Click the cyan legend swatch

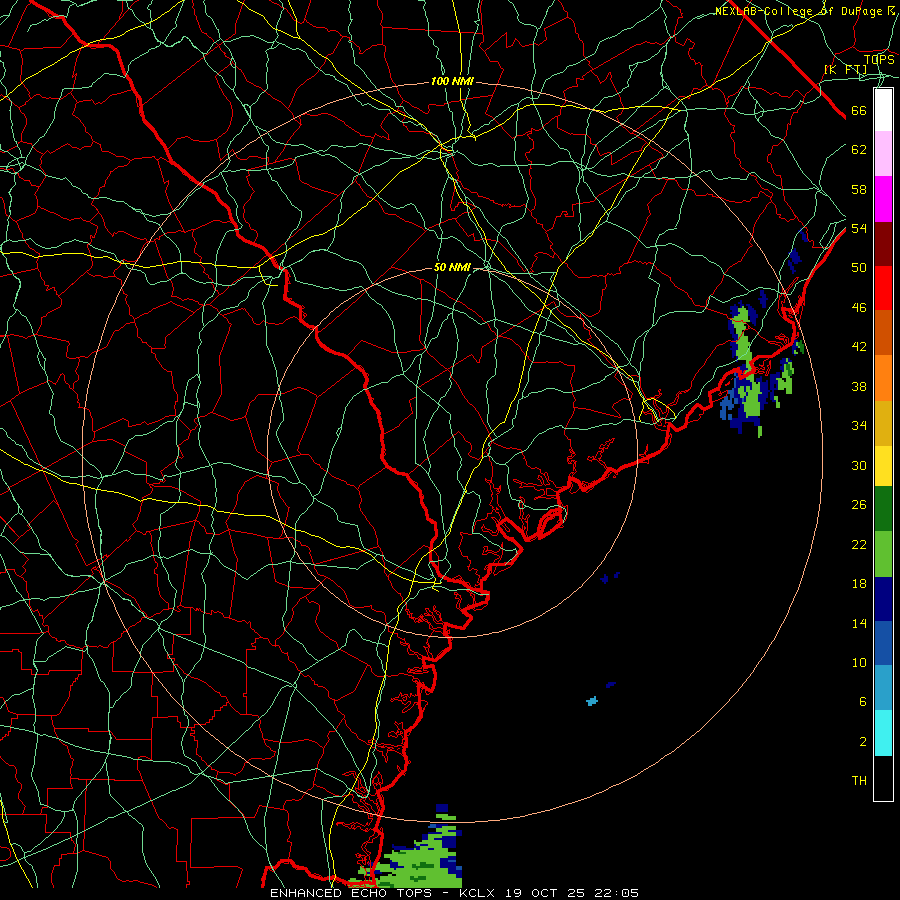pos(883,733)
